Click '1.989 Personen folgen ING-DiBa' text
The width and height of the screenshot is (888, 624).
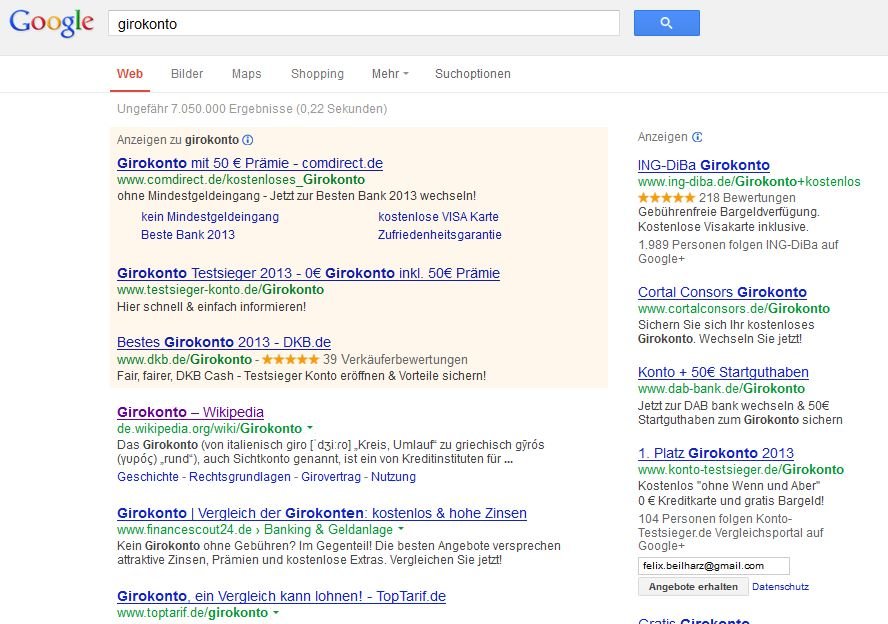[x=738, y=251]
